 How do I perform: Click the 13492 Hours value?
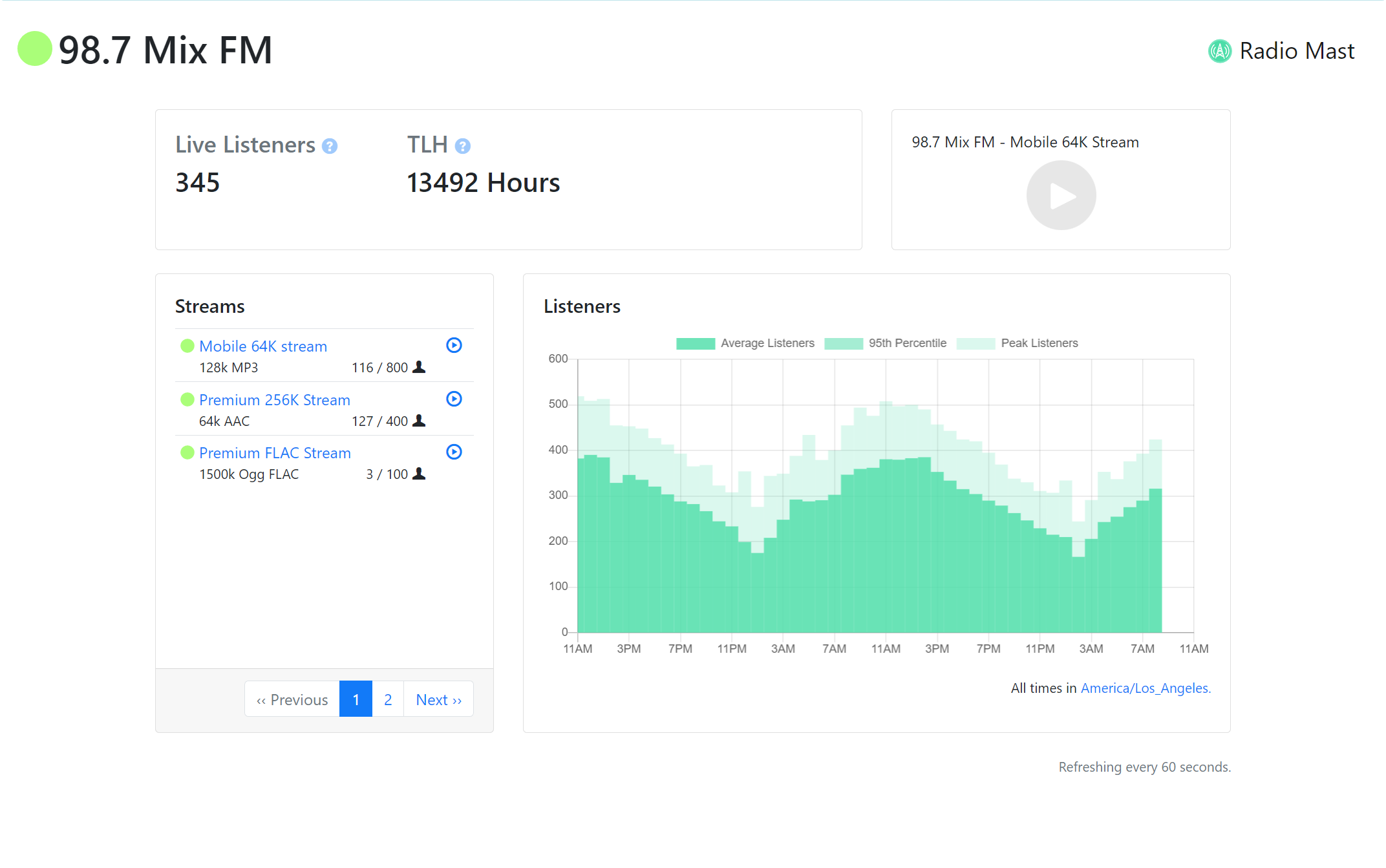(x=484, y=183)
